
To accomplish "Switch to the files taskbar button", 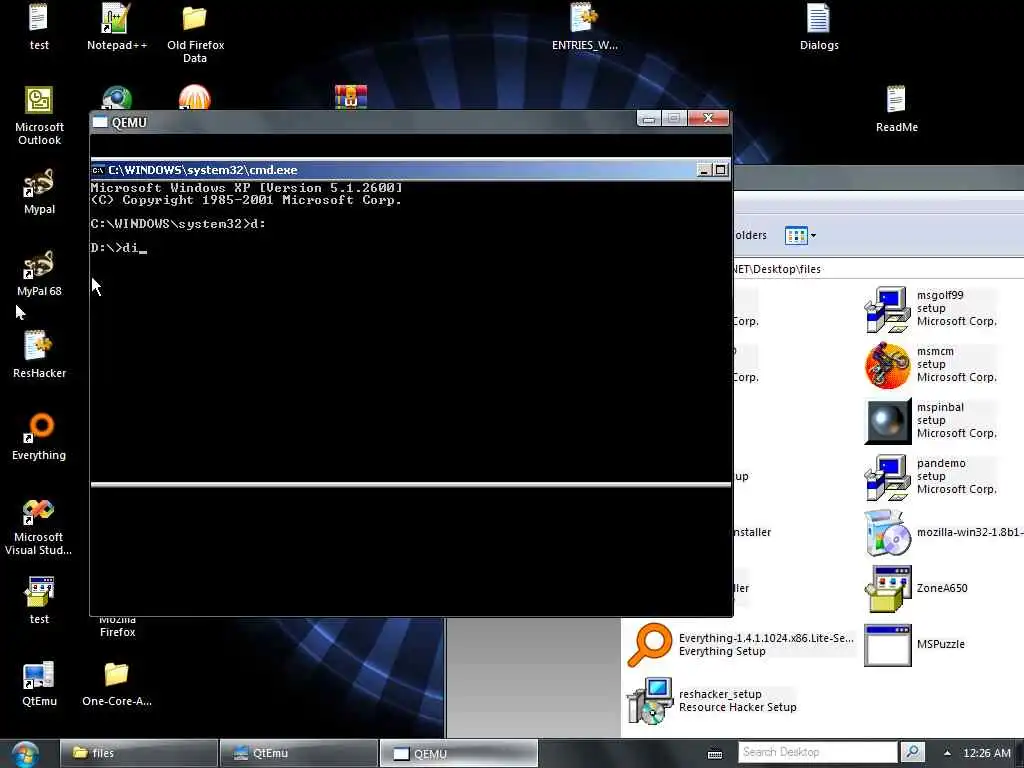I will (138, 753).
